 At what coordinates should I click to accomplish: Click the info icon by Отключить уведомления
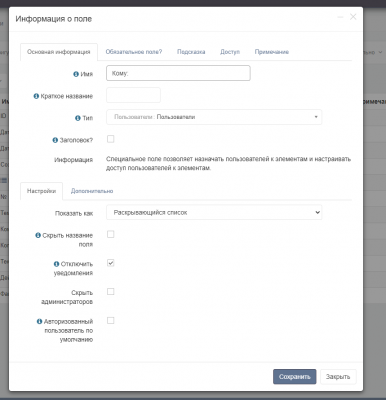click(56, 264)
